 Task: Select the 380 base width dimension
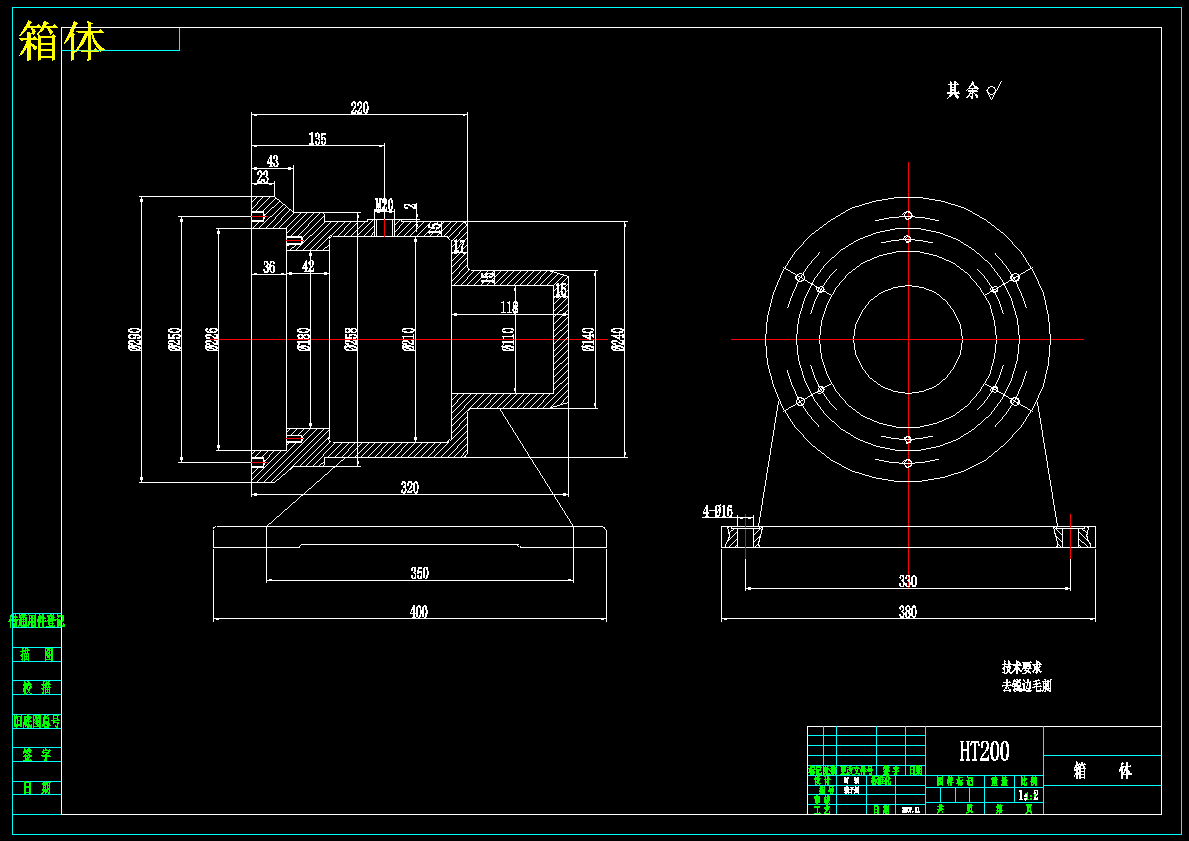tap(908, 611)
